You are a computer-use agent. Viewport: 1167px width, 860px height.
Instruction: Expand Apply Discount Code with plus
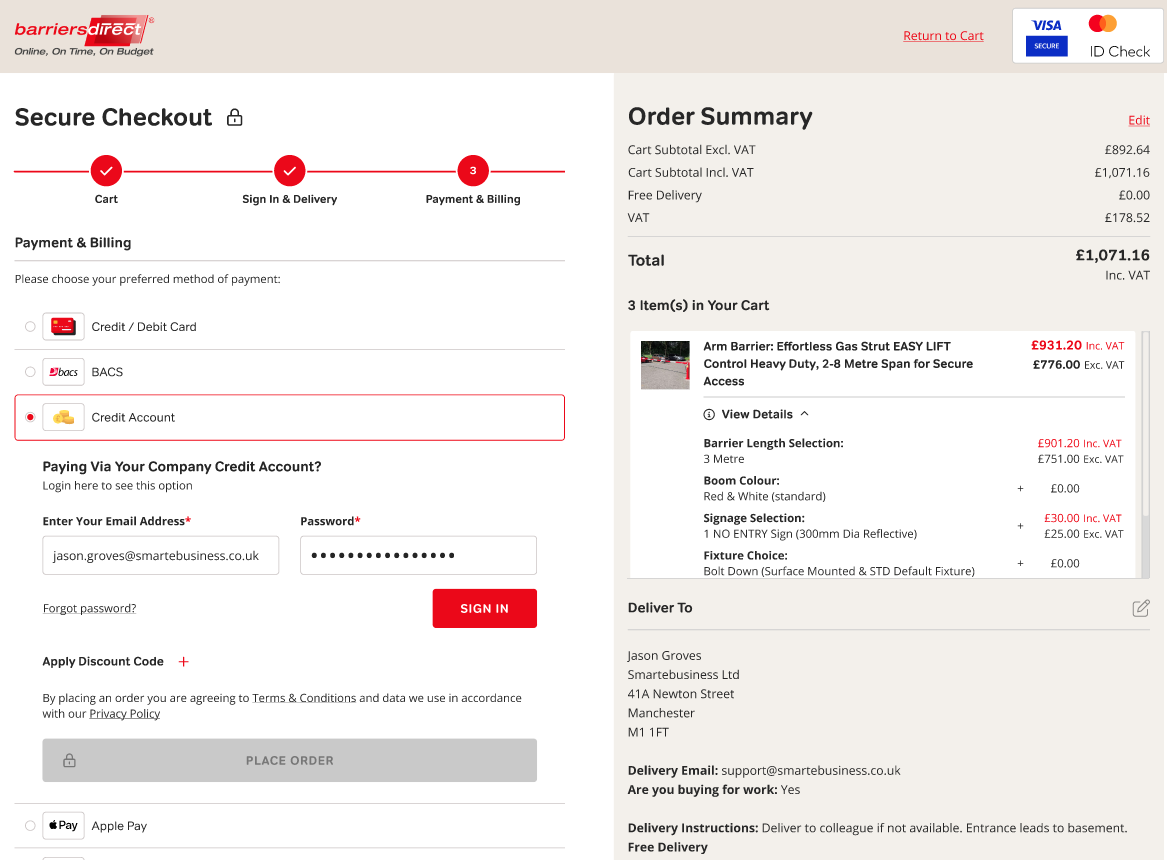(183, 662)
